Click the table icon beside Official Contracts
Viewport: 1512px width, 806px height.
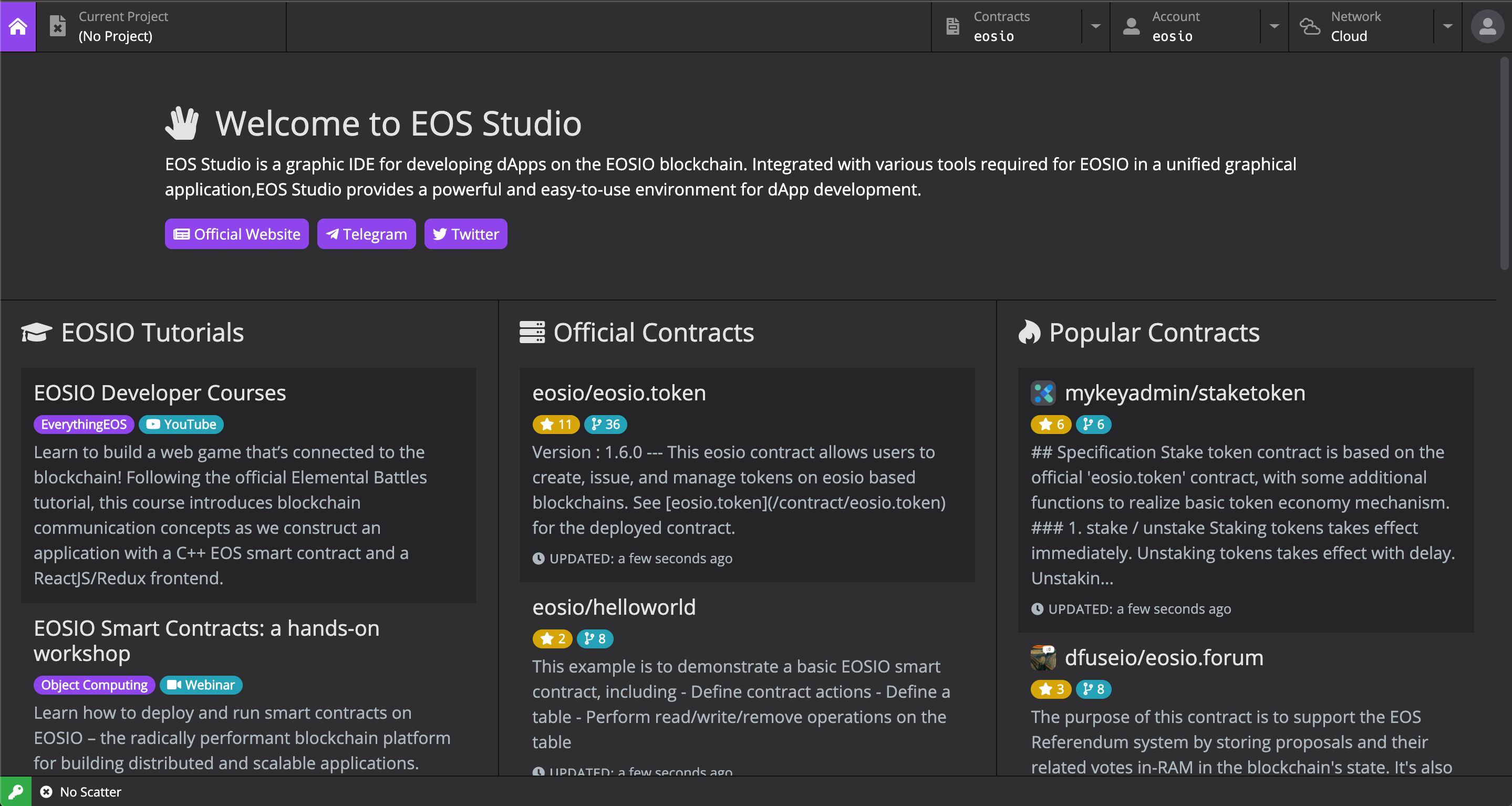[533, 332]
